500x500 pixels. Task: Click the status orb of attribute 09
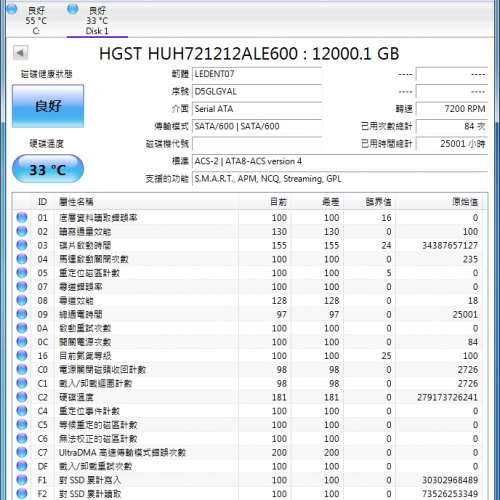coord(22,314)
